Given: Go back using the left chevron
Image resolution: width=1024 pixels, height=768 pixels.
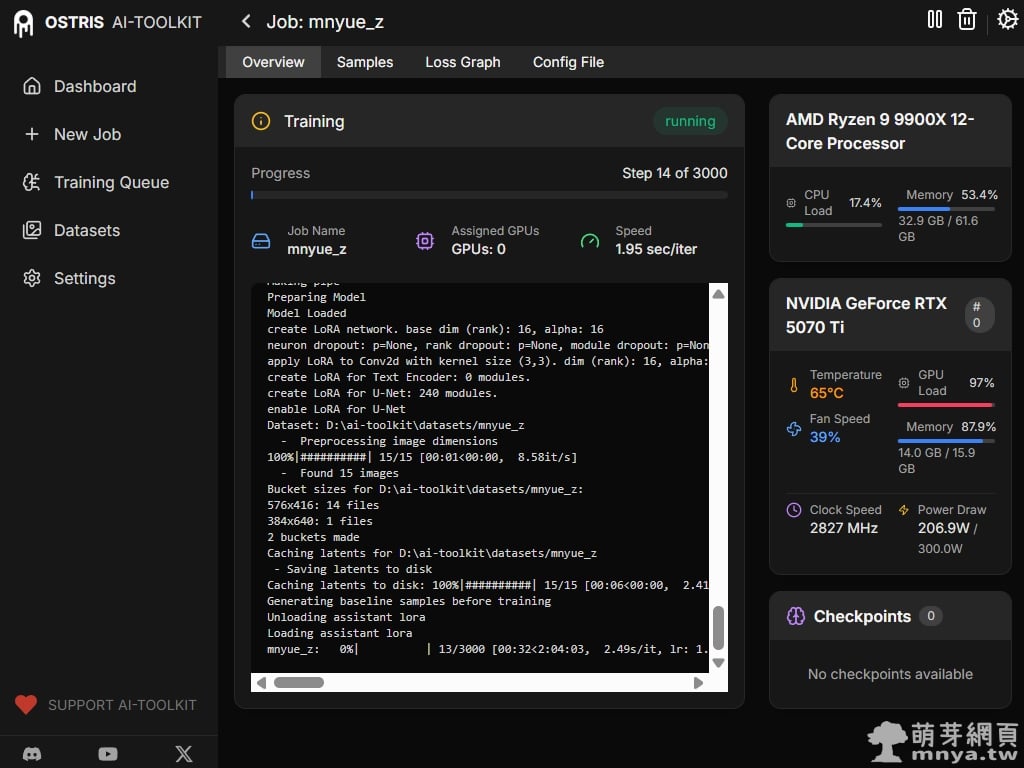Looking at the screenshot, I should coord(246,21).
